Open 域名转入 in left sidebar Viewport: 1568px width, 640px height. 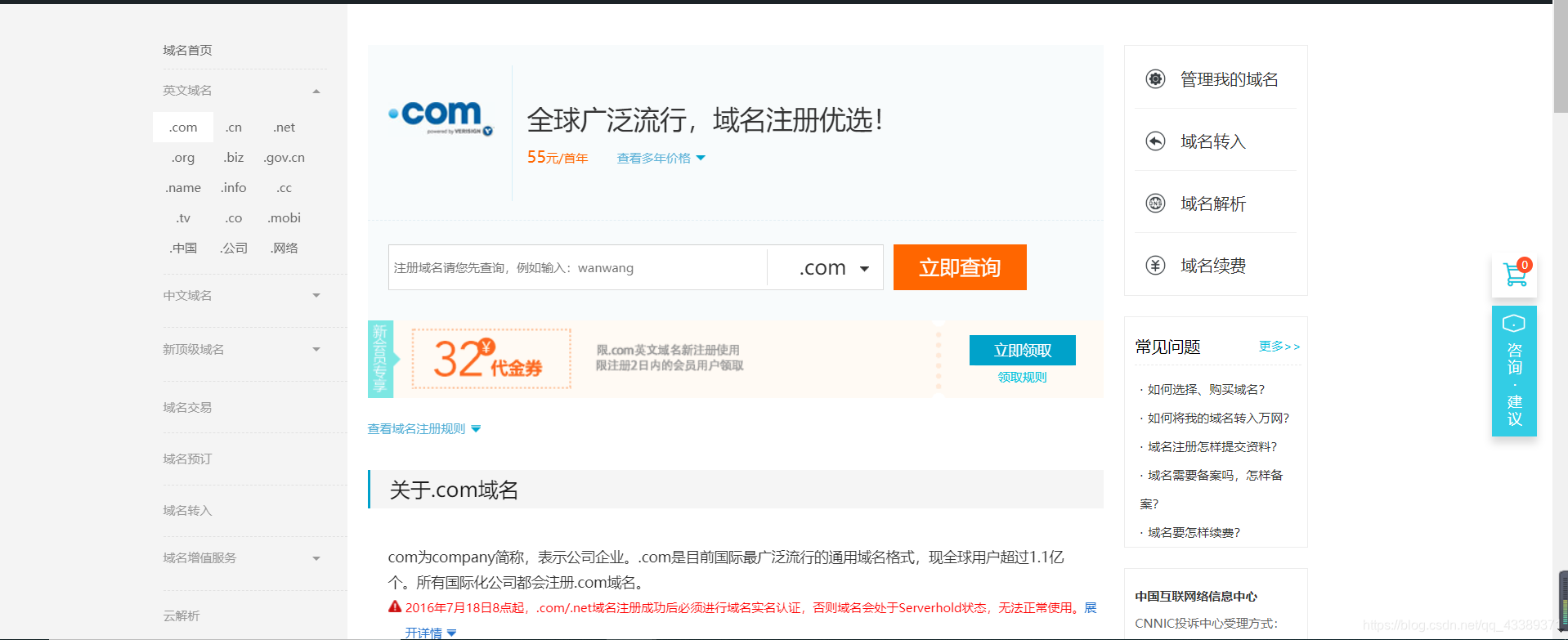pyautogui.click(x=187, y=511)
